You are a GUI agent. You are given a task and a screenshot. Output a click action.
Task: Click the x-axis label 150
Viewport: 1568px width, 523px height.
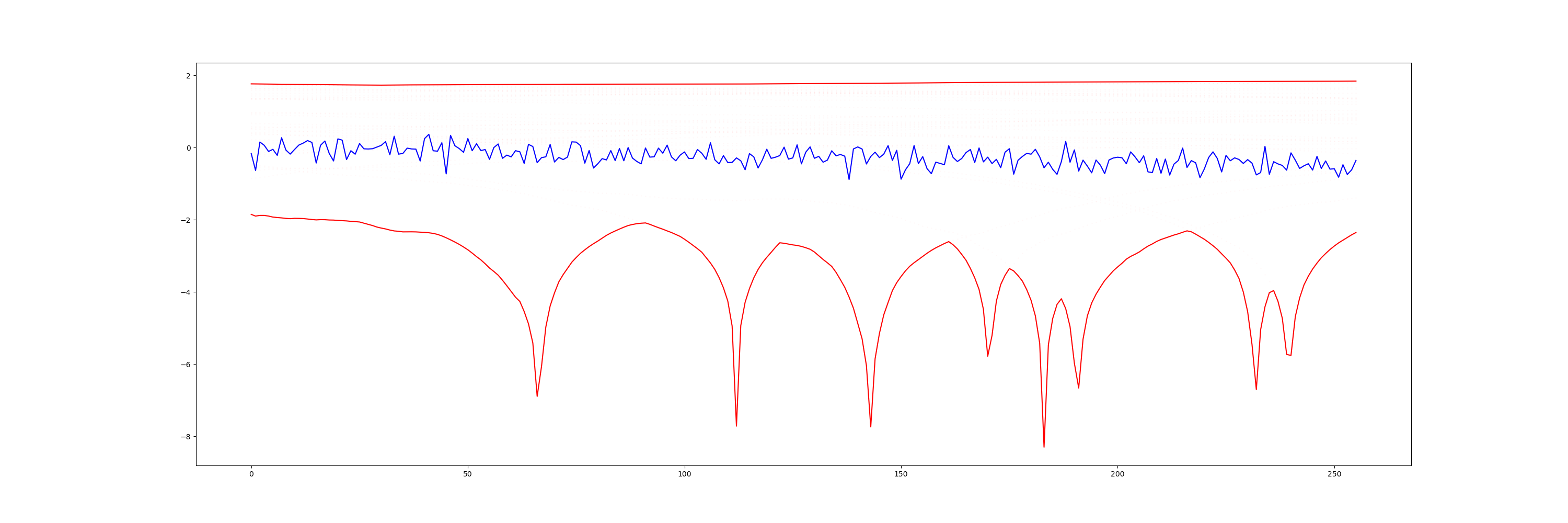(x=901, y=474)
